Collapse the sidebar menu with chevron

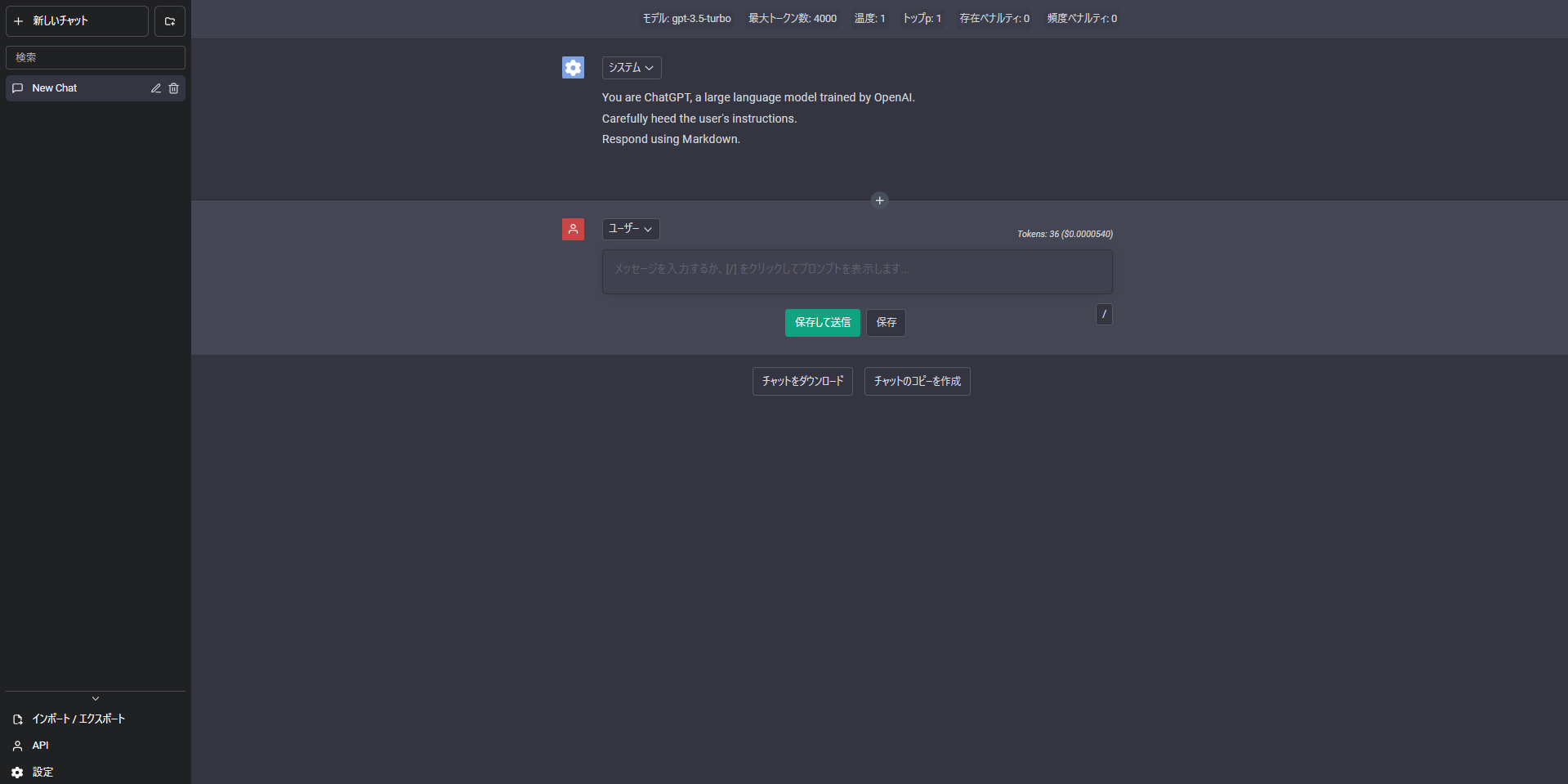[x=96, y=698]
